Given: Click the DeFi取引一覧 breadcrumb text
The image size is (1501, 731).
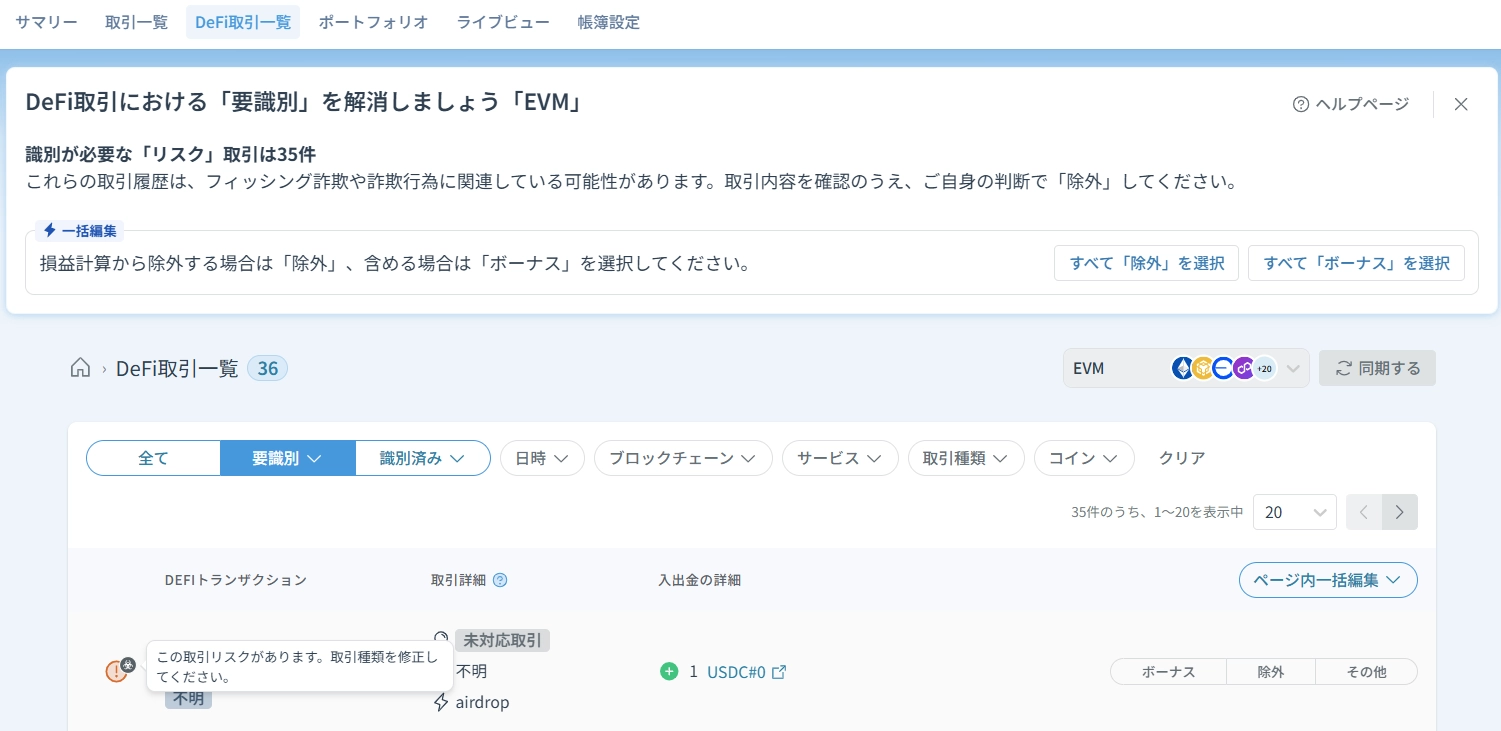Looking at the screenshot, I should tap(177, 368).
